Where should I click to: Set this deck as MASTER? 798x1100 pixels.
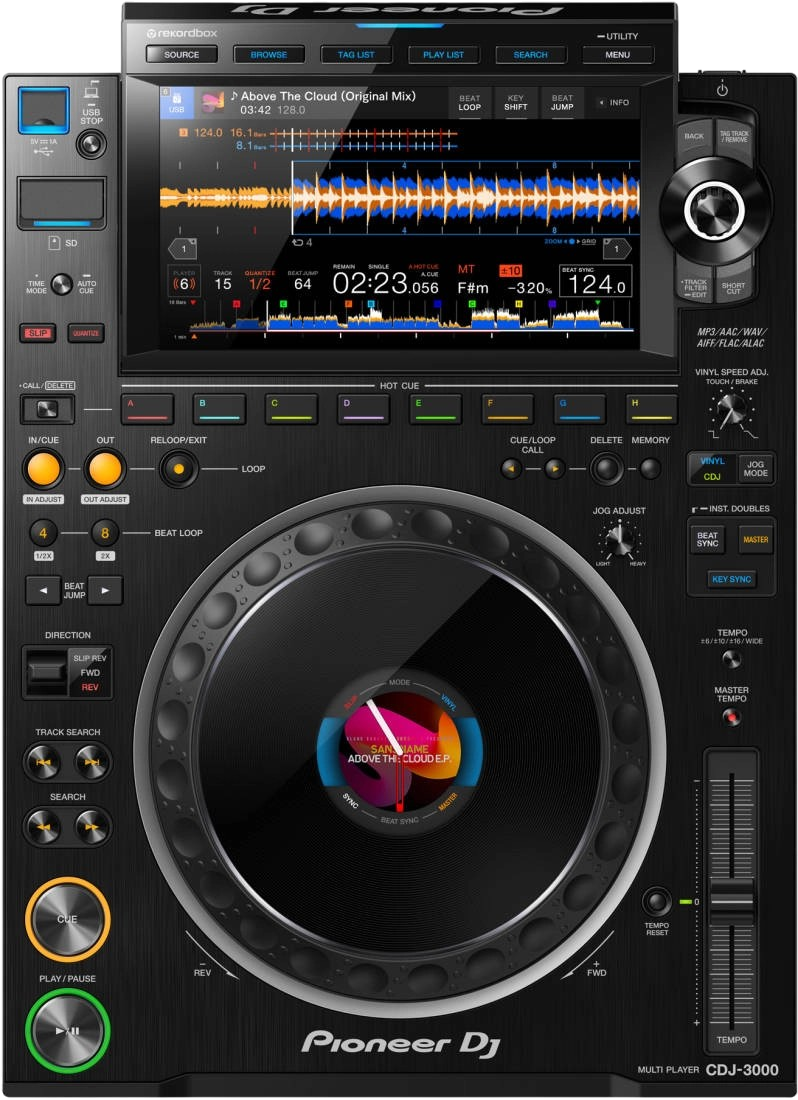pyautogui.click(x=755, y=539)
